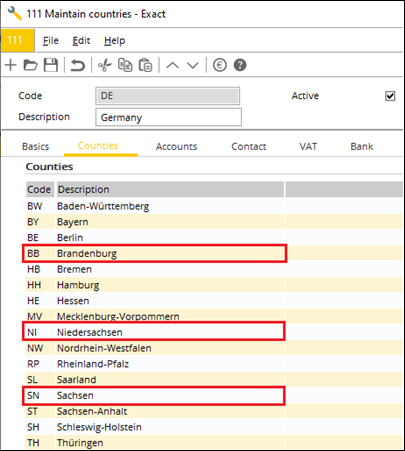Select the Brandenburg county row
The width and height of the screenshot is (405, 451).
pyautogui.click(x=155, y=253)
